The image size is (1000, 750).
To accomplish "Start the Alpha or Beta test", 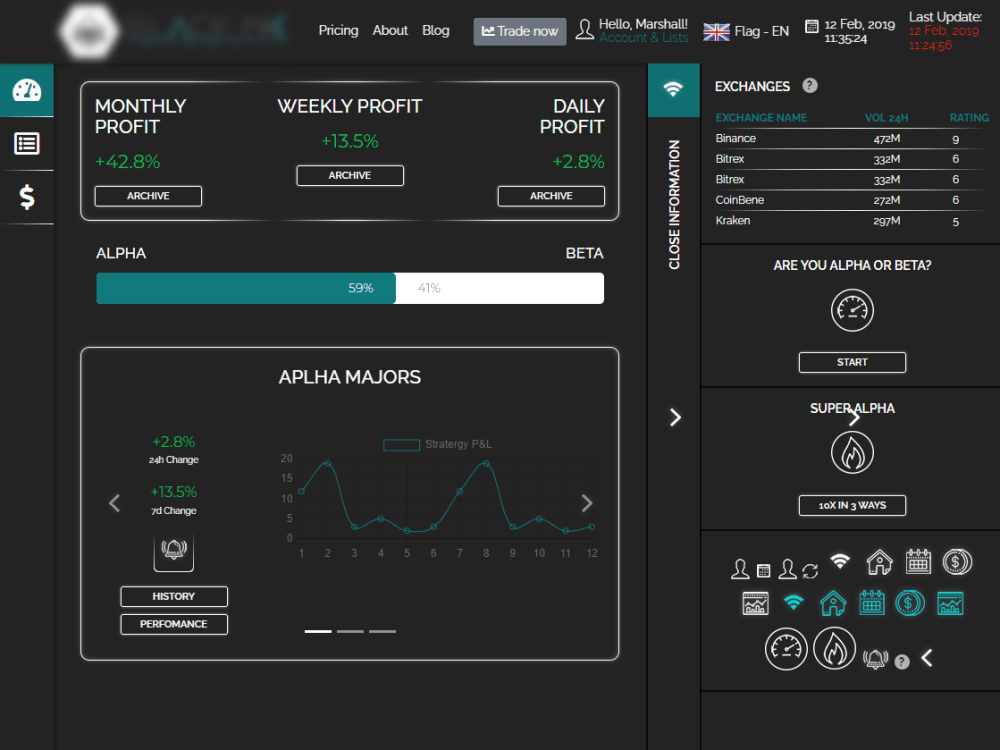I will tap(852, 362).
